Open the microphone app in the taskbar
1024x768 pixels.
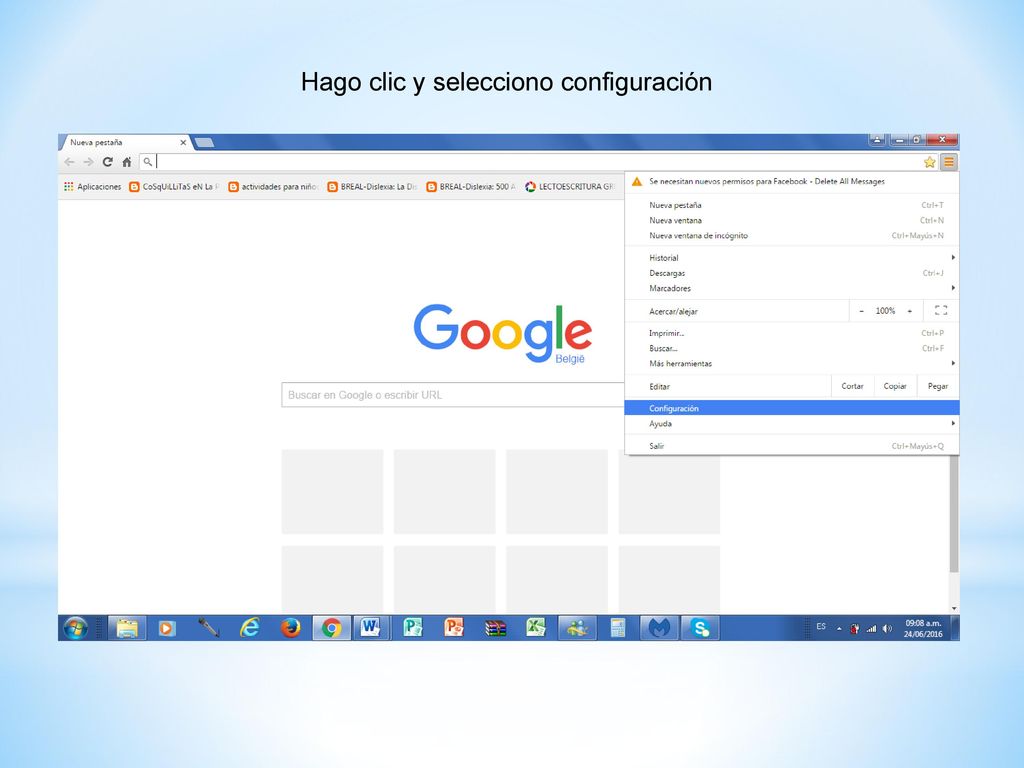tap(208, 628)
